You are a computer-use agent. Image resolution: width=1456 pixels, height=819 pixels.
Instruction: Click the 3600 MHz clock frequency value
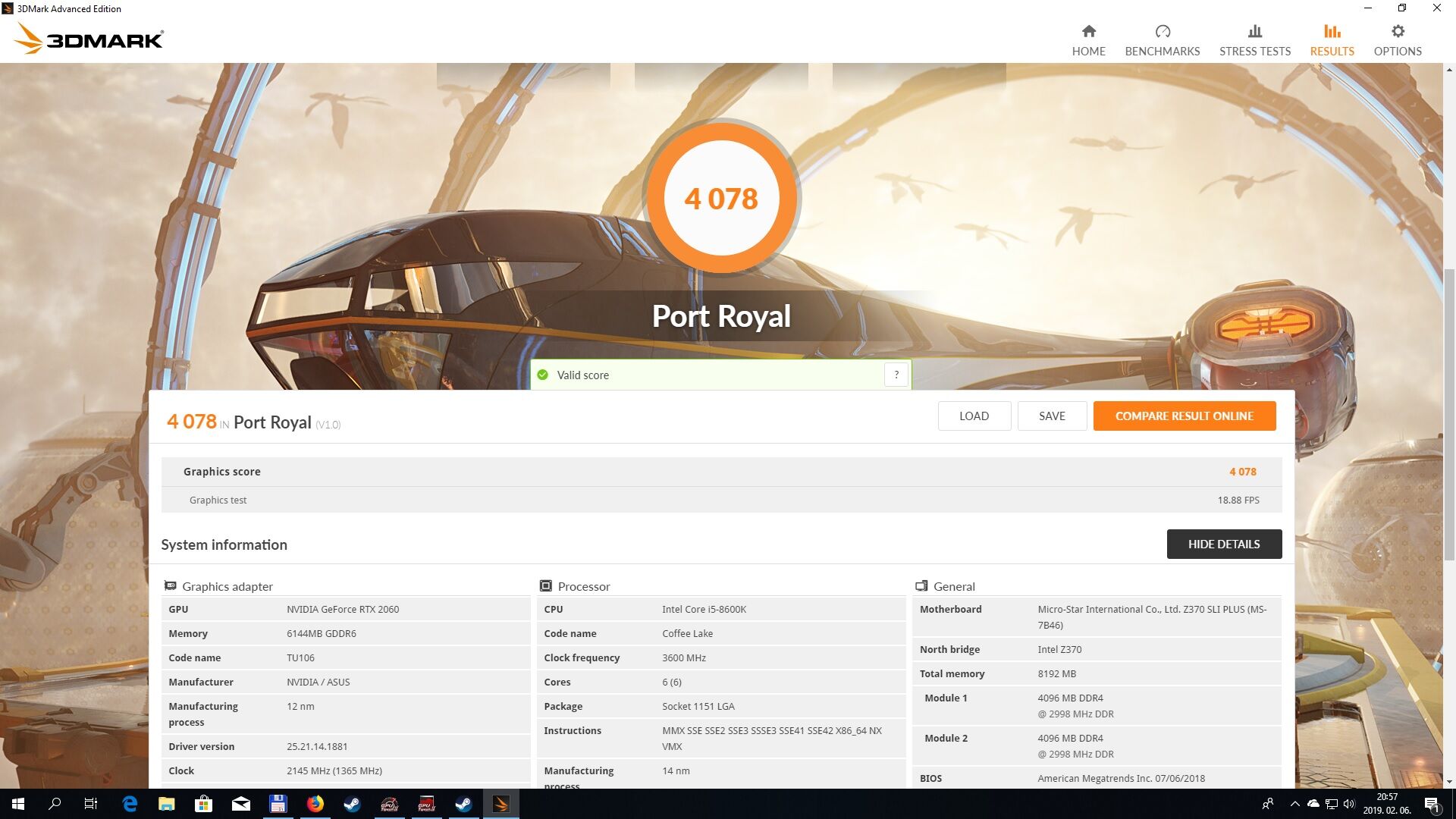(x=684, y=657)
